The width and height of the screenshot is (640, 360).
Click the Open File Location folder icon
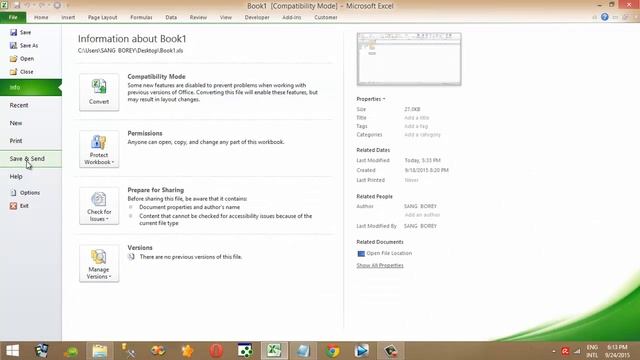point(361,253)
